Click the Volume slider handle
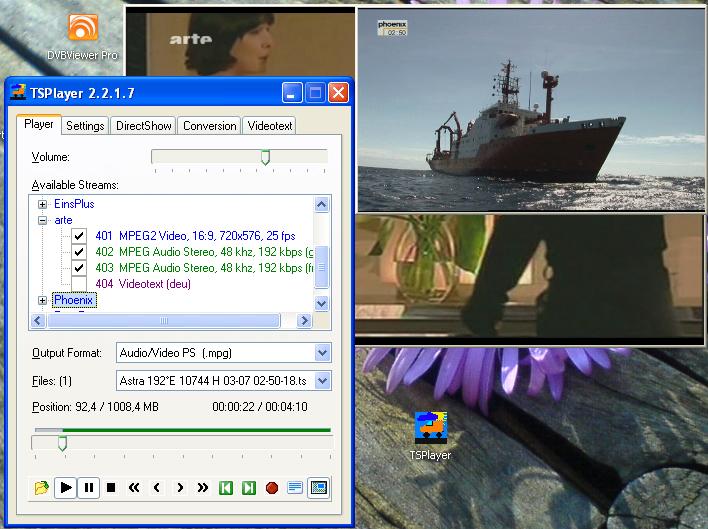Screen dimensions: 708x529 click(265, 157)
